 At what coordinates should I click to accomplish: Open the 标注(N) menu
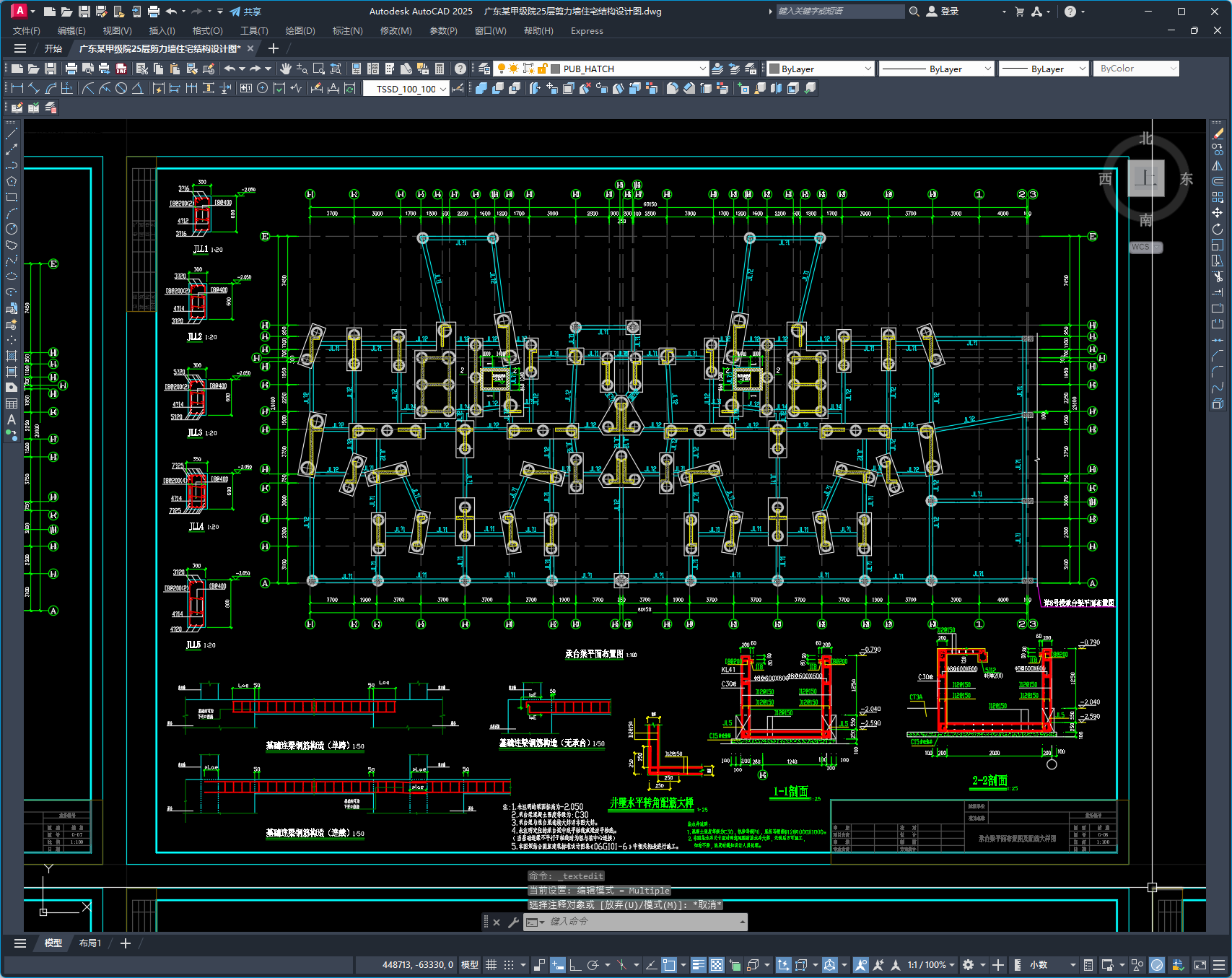pos(347,31)
